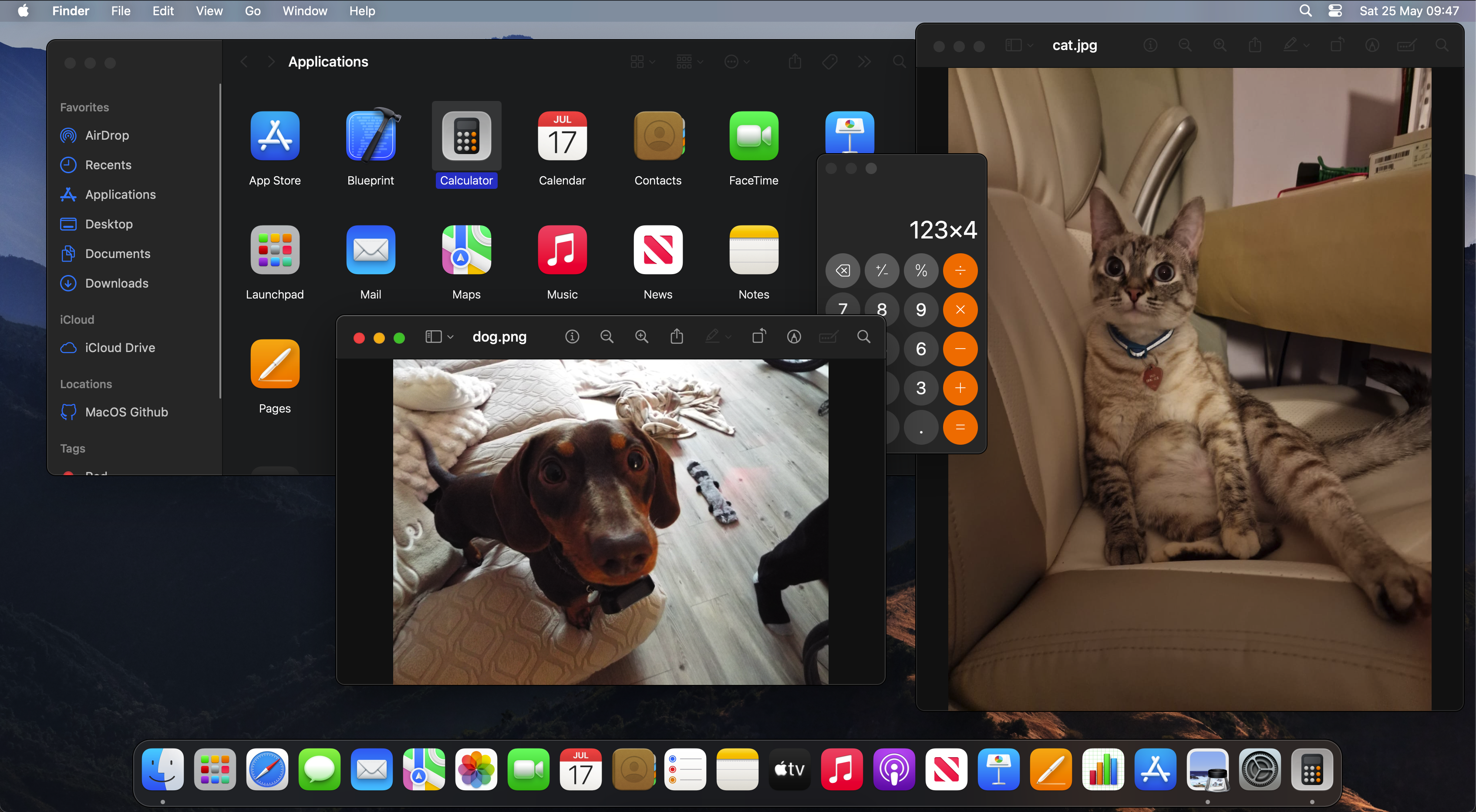1476x812 pixels.
Task: Open the Mail app in Applications folder
Action: tap(371, 250)
